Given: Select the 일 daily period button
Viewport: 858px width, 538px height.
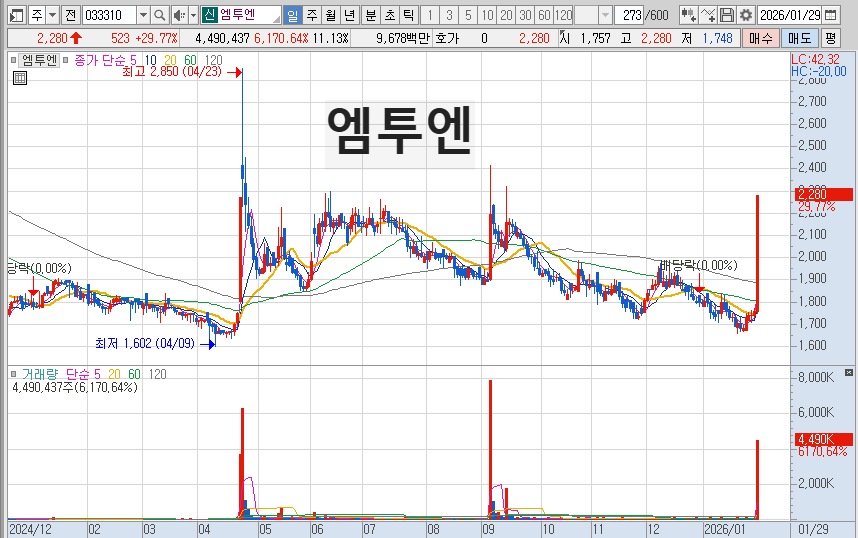Looking at the screenshot, I should point(293,15).
